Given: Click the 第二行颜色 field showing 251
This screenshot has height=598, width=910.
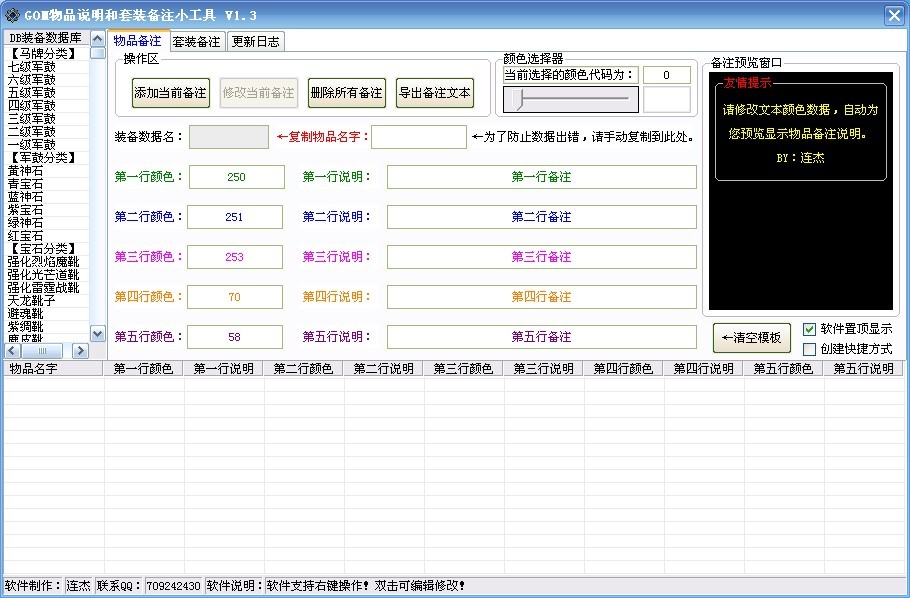Looking at the screenshot, I should (235, 217).
